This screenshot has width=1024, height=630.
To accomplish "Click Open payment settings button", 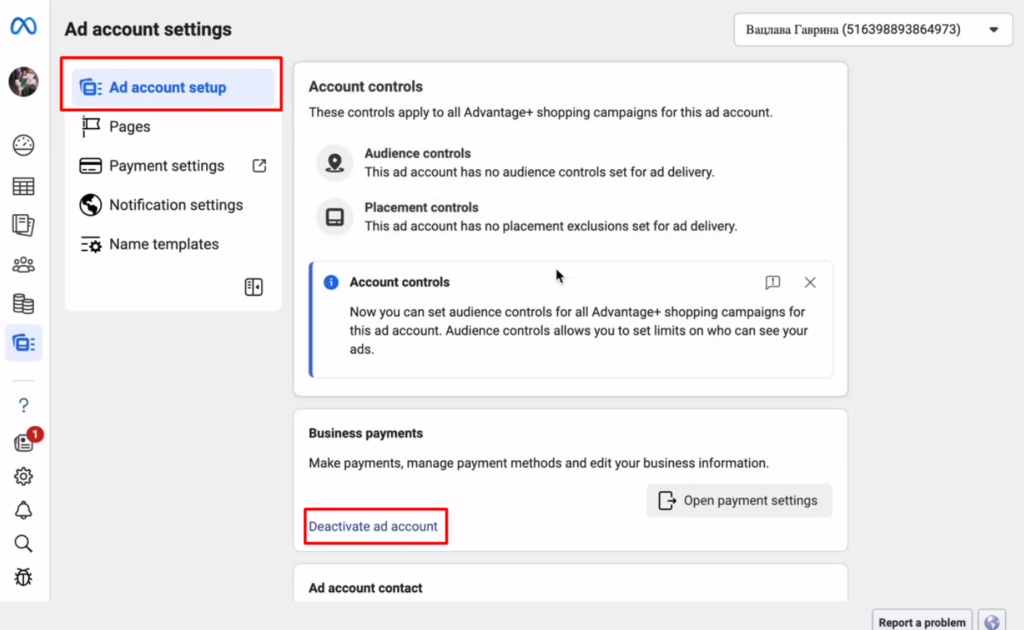I will (739, 501).
